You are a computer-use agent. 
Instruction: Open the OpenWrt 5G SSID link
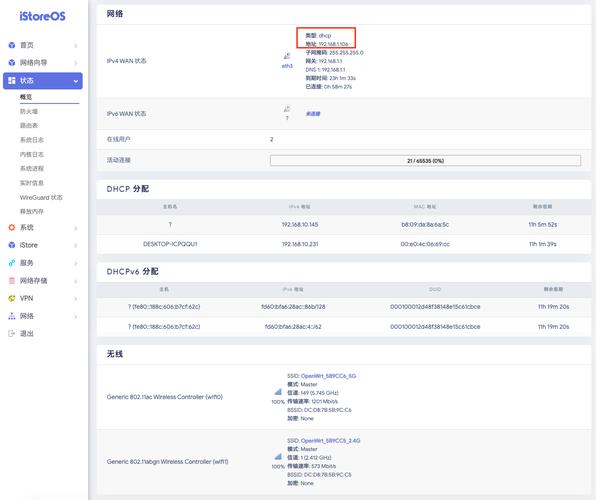click(328, 376)
